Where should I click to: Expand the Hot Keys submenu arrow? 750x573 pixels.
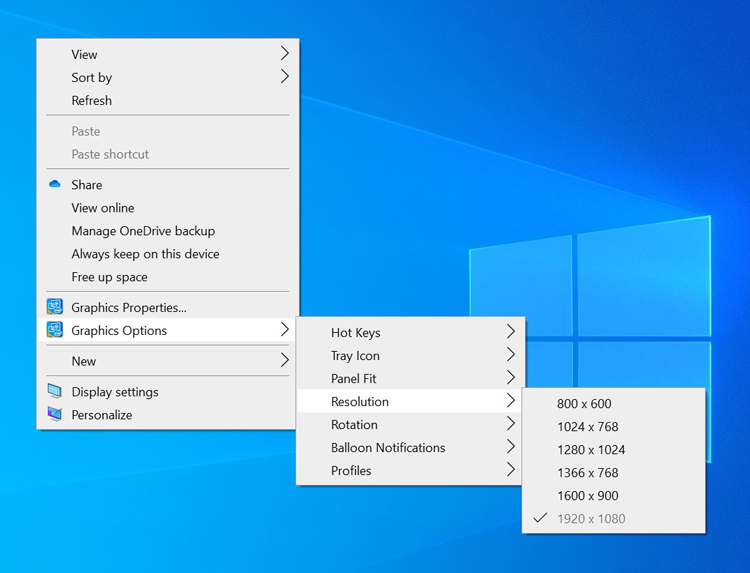click(511, 331)
